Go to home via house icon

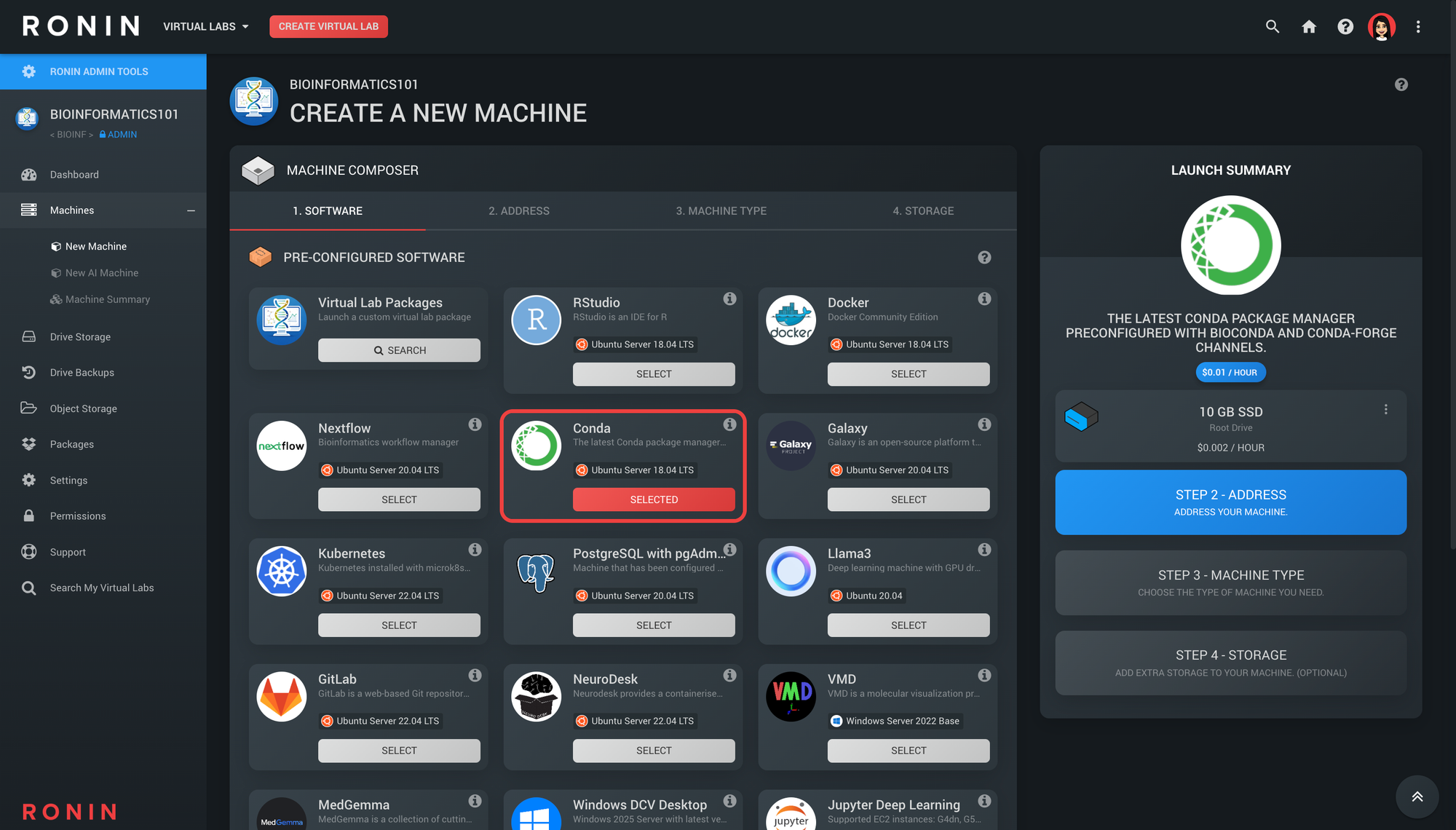tap(1308, 27)
